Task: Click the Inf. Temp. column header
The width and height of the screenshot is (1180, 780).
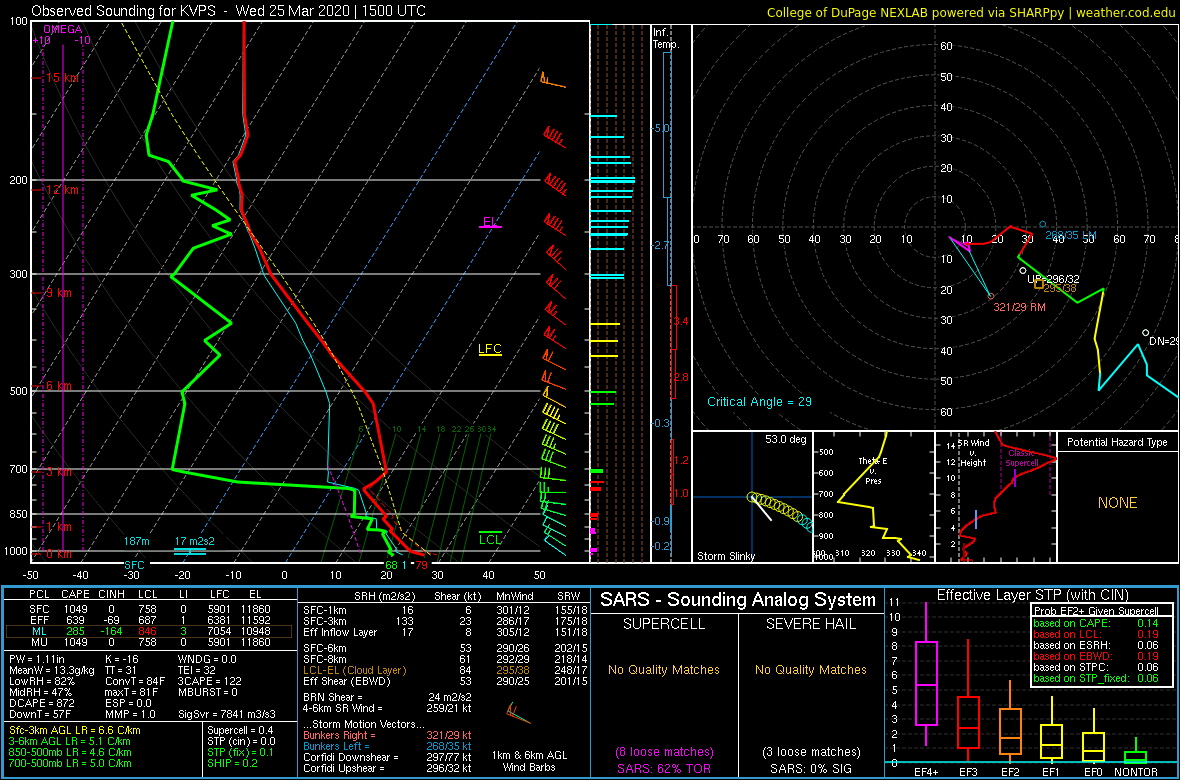Action: [667, 38]
